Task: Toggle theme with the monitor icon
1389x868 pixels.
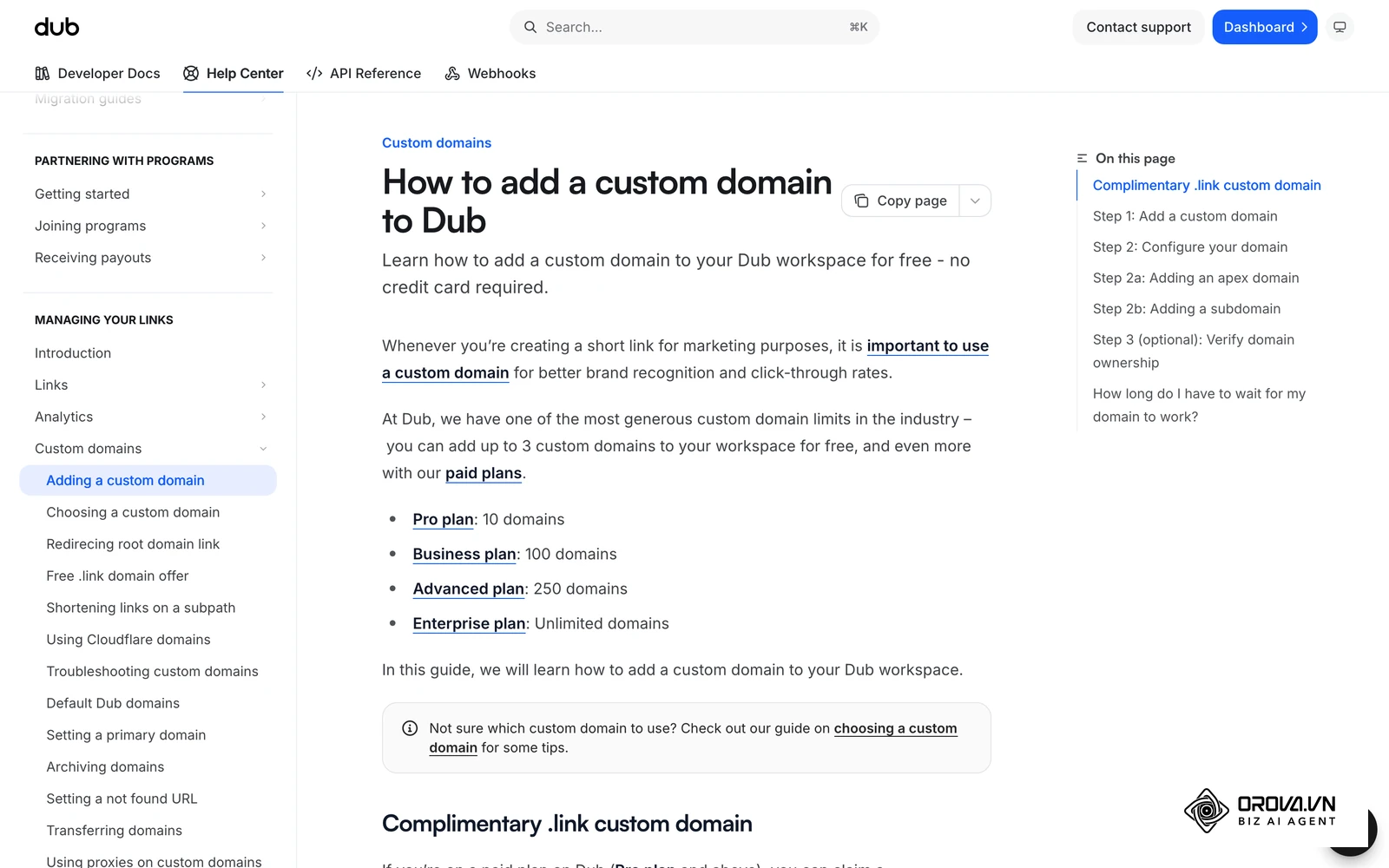Action: [1340, 27]
